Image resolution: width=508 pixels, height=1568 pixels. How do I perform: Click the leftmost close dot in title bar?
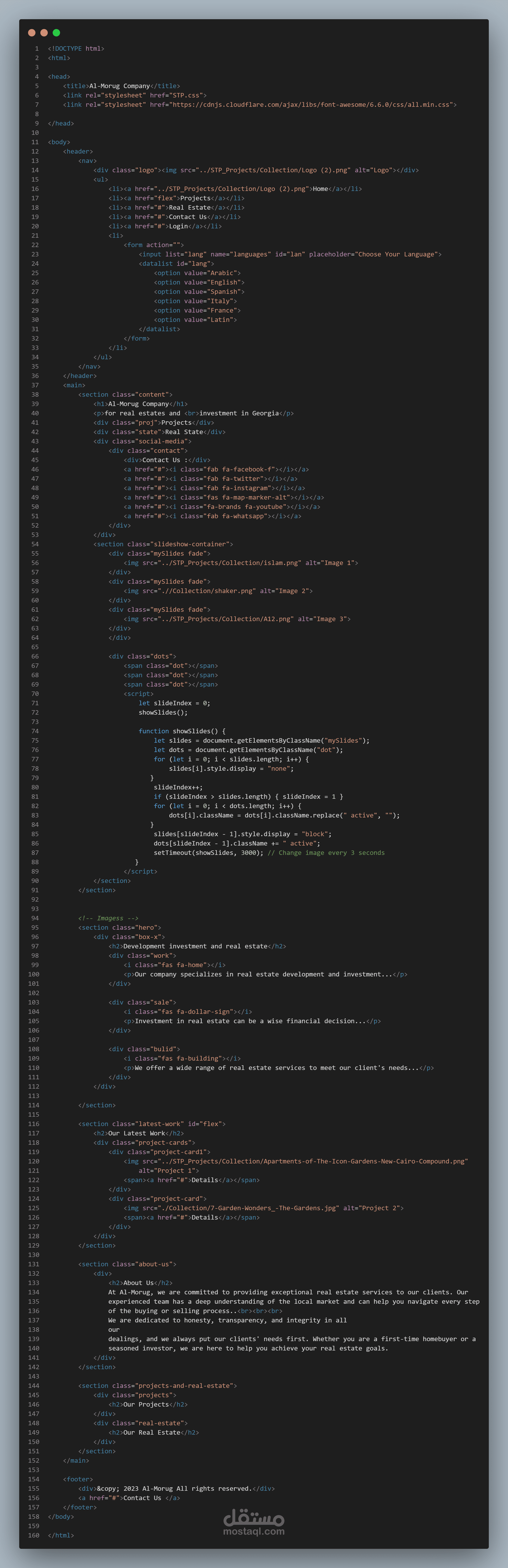[x=32, y=33]
